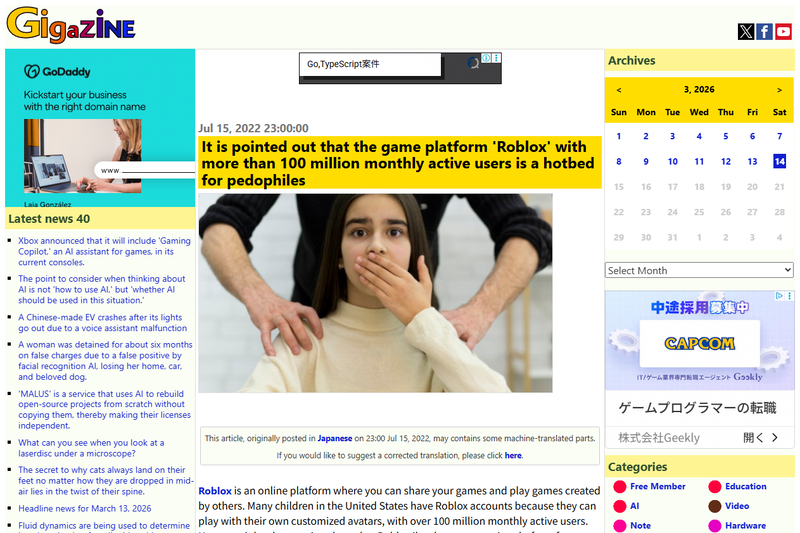Image resolution: width=800 pixels, height=533 pixels.
Task: Click the GoDaddy domain ad banner
Action: [x=100, y=128]
